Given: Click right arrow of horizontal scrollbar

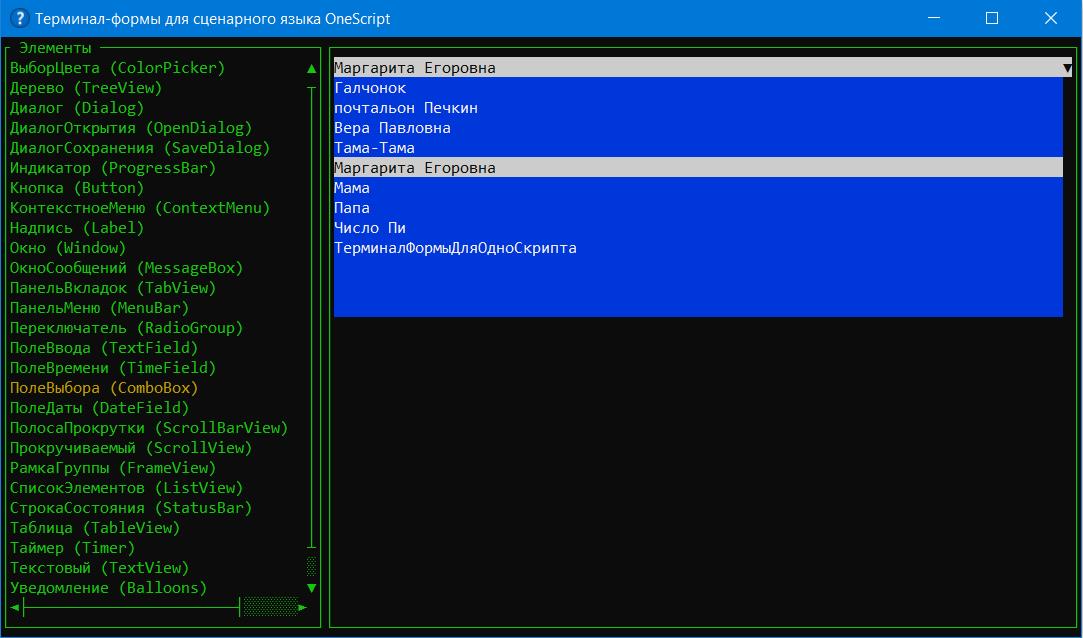Looking at the screenshot, I should pyautogui.click(x=303, y=607).
